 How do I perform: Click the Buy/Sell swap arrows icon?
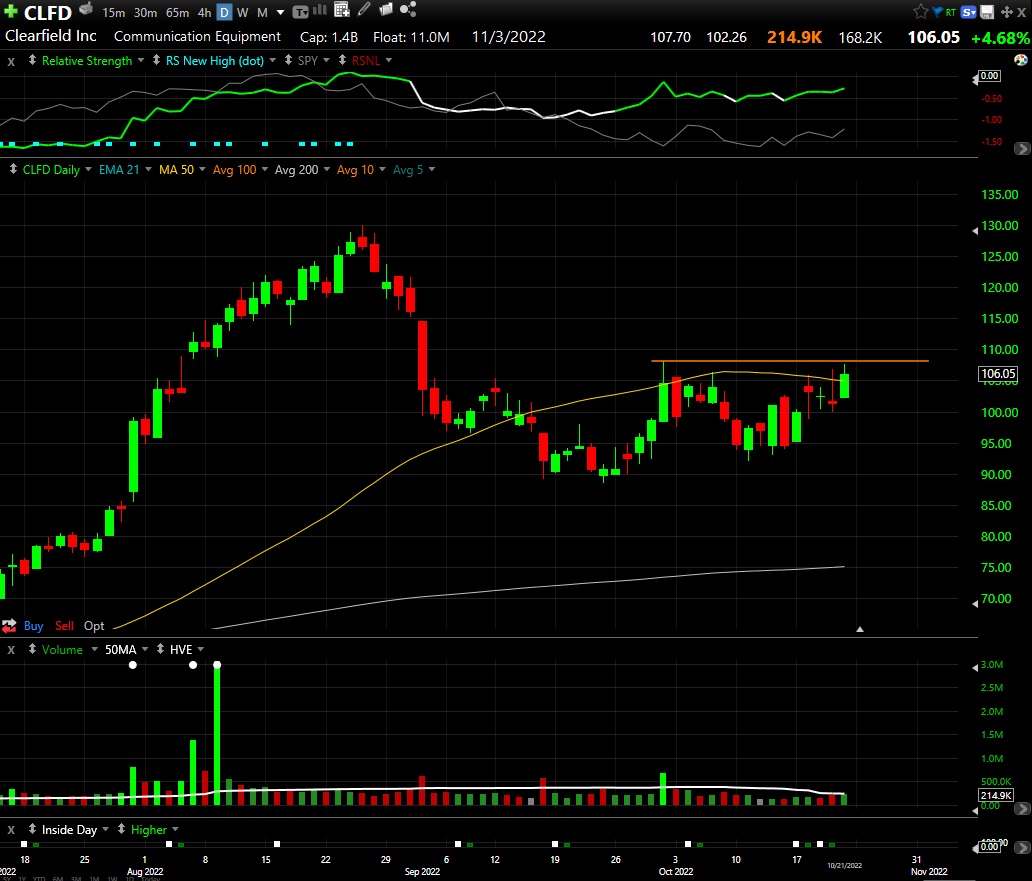(9, 626)
